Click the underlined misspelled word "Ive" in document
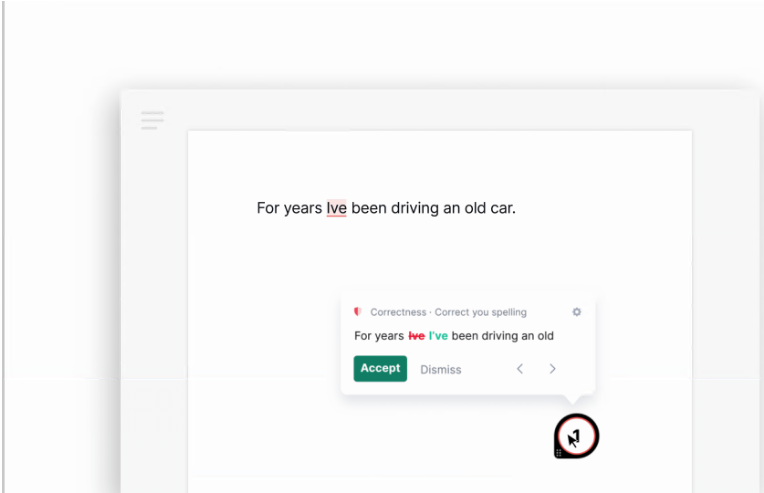This screenshot has height=493, width=764. coord(336,209)
